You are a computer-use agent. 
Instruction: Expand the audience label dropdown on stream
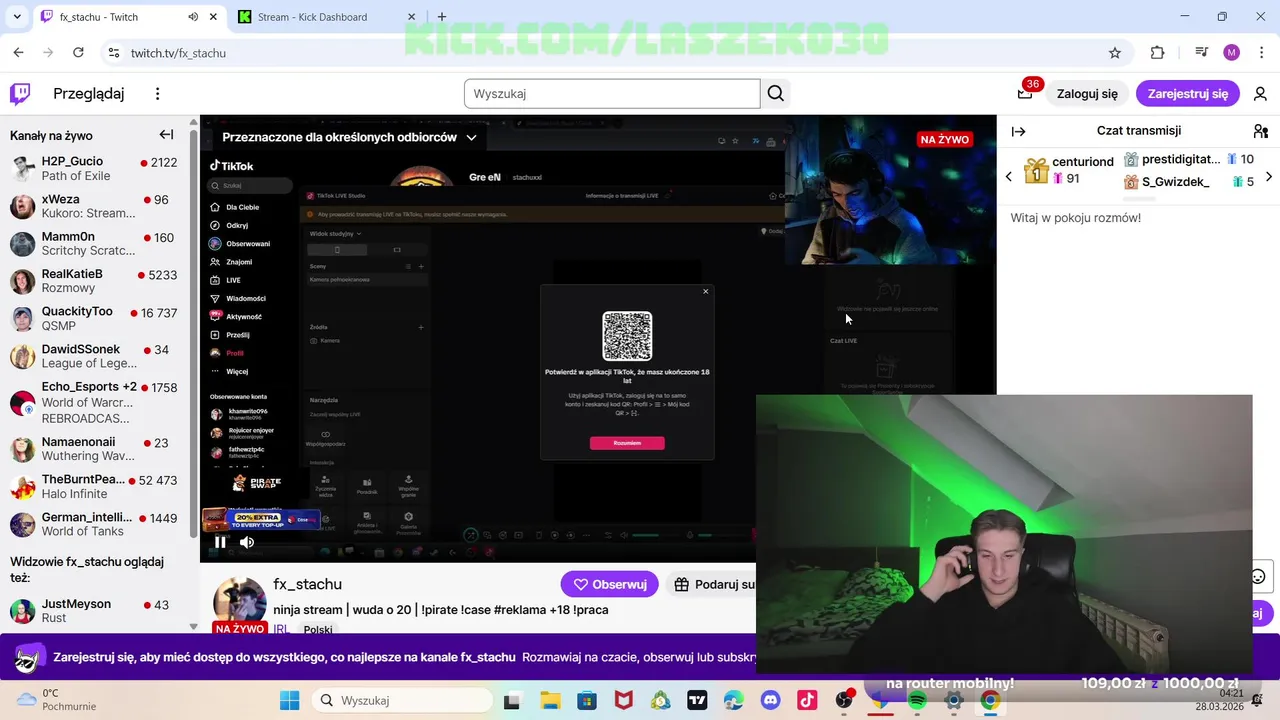click(471, 137)
